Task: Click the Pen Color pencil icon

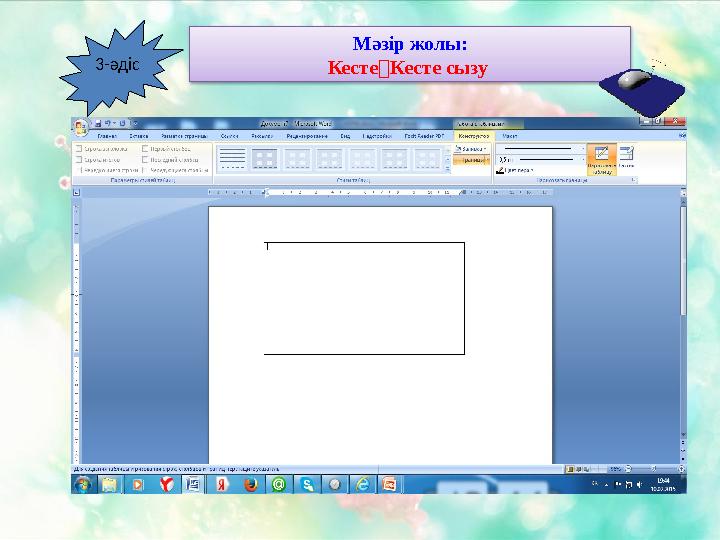Action: click(x=500, y=170)
